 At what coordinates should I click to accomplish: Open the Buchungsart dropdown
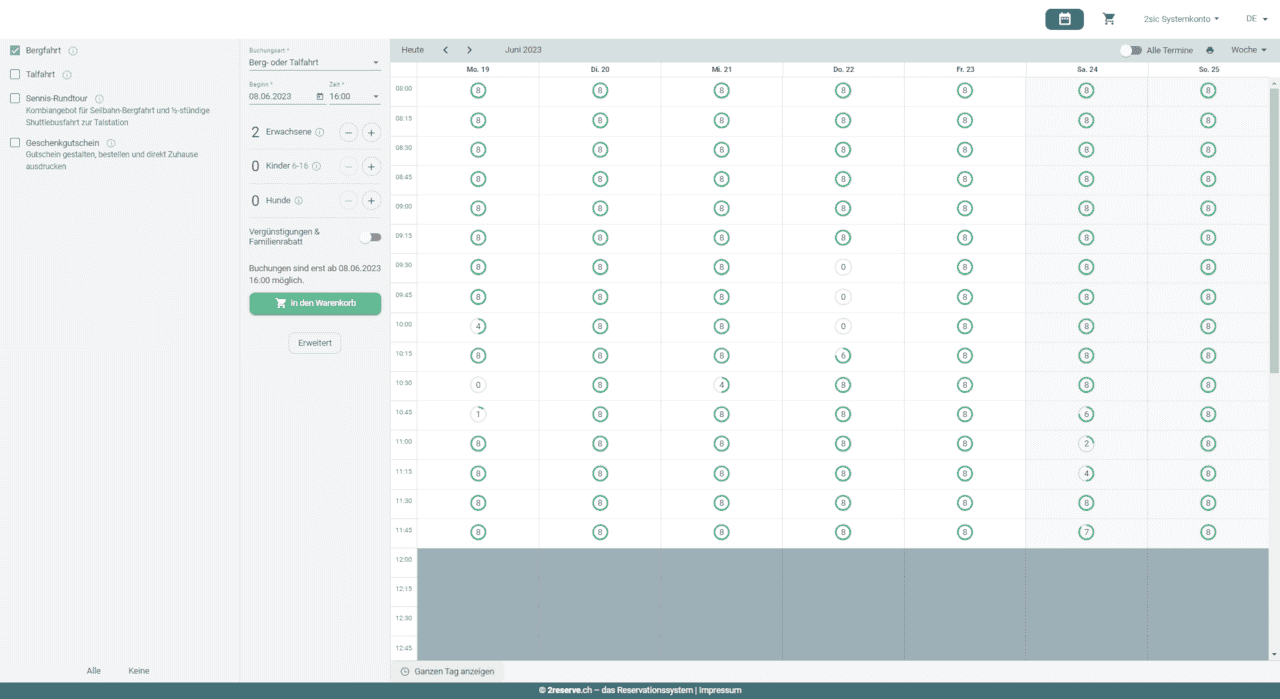[x=314, y=62]
